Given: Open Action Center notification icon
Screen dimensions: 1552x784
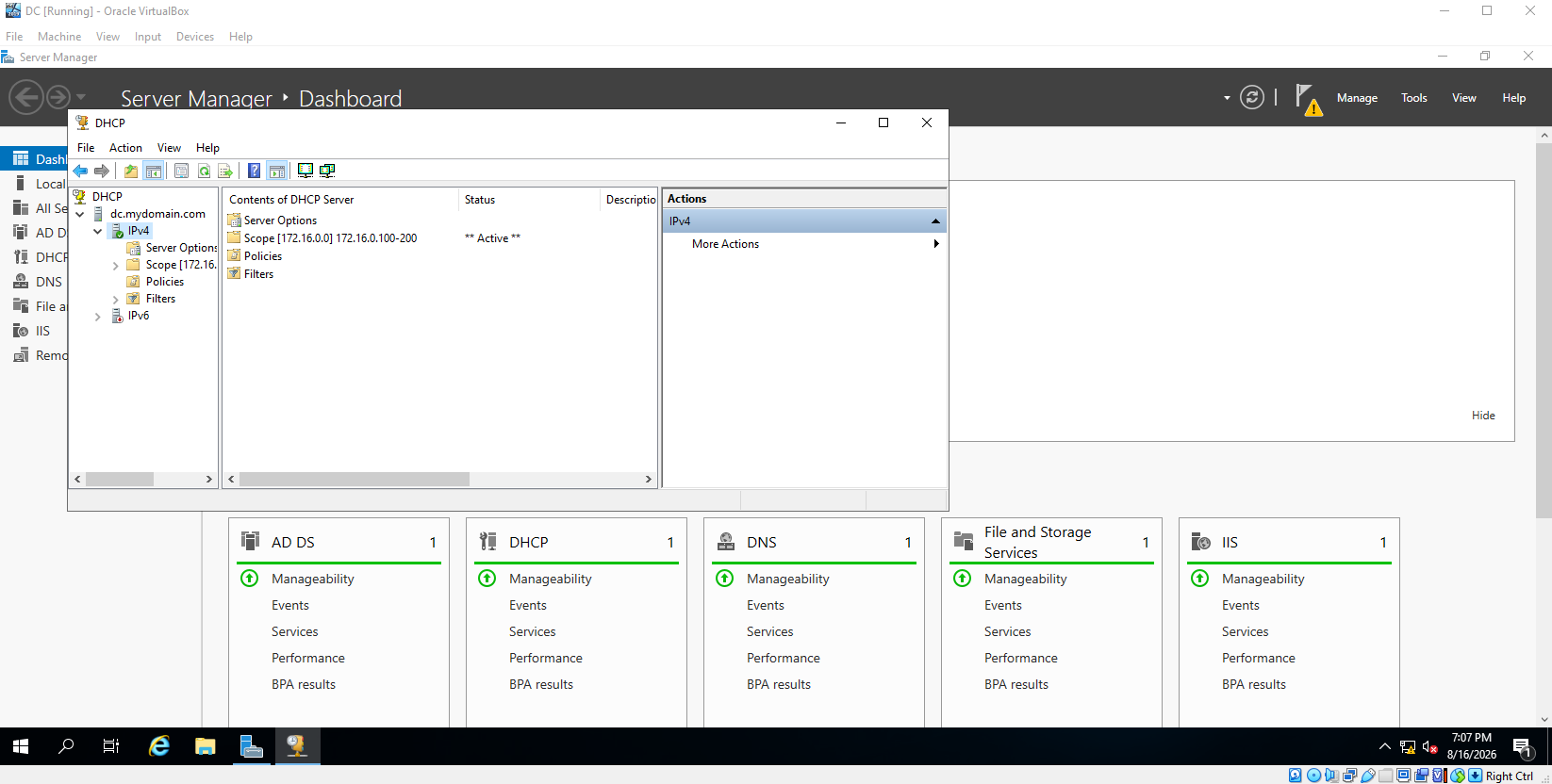Looking at the screenshot, I should point(1522,747).
